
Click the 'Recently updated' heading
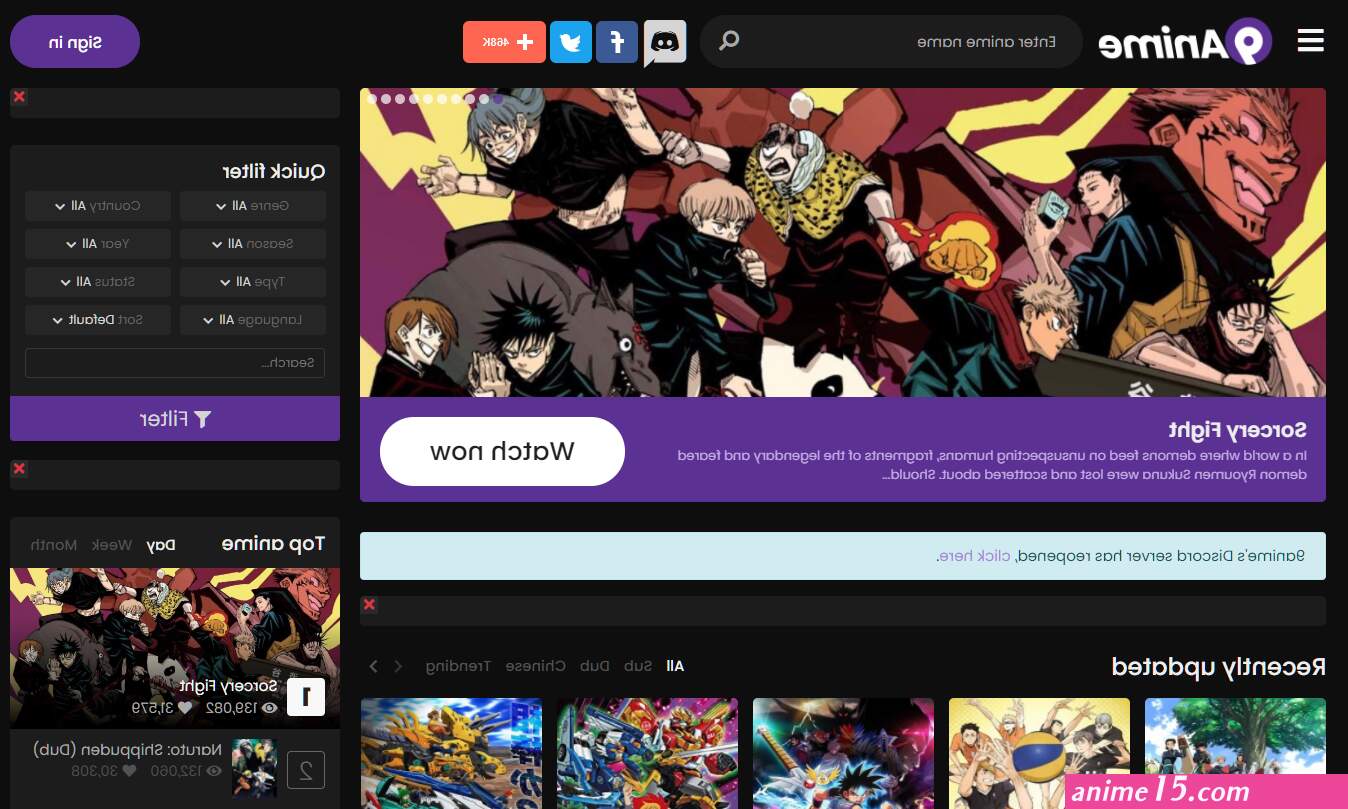click(x=1219, y=667)
